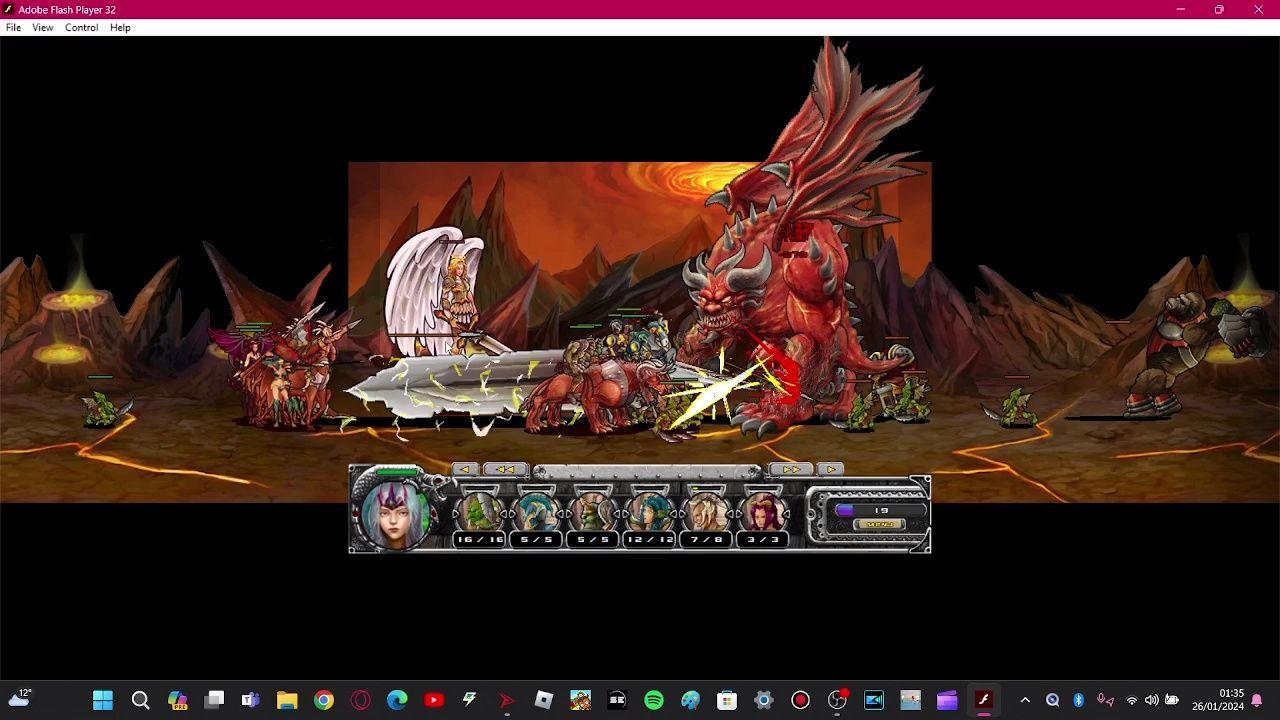This screenshot has width=1280, height=720.
Task: Click the hero's green health bar above the portrait
Action: (x=397, y=472)
